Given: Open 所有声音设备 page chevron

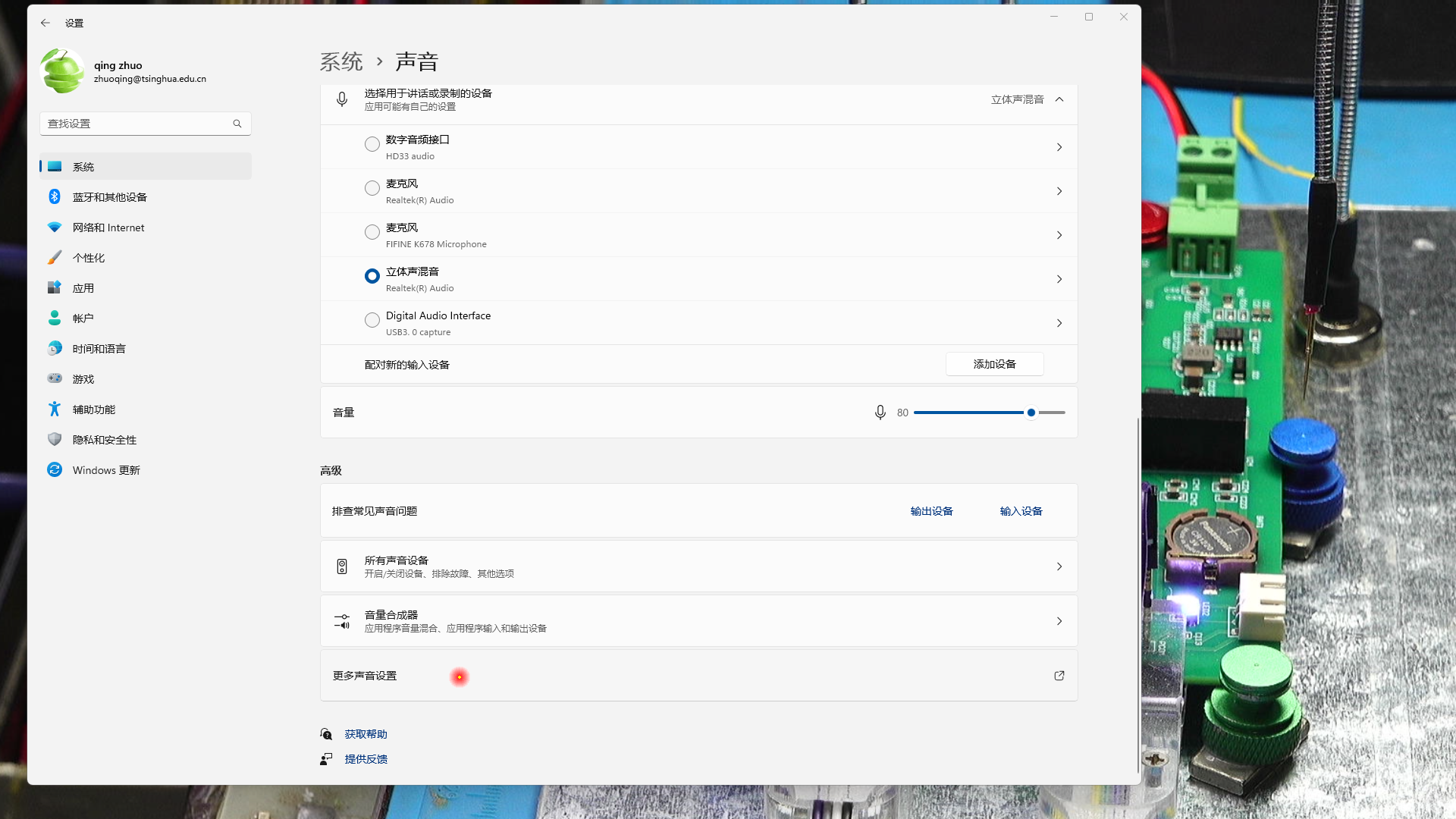Looking at the screenshot, I should [x=1059, y=566].
